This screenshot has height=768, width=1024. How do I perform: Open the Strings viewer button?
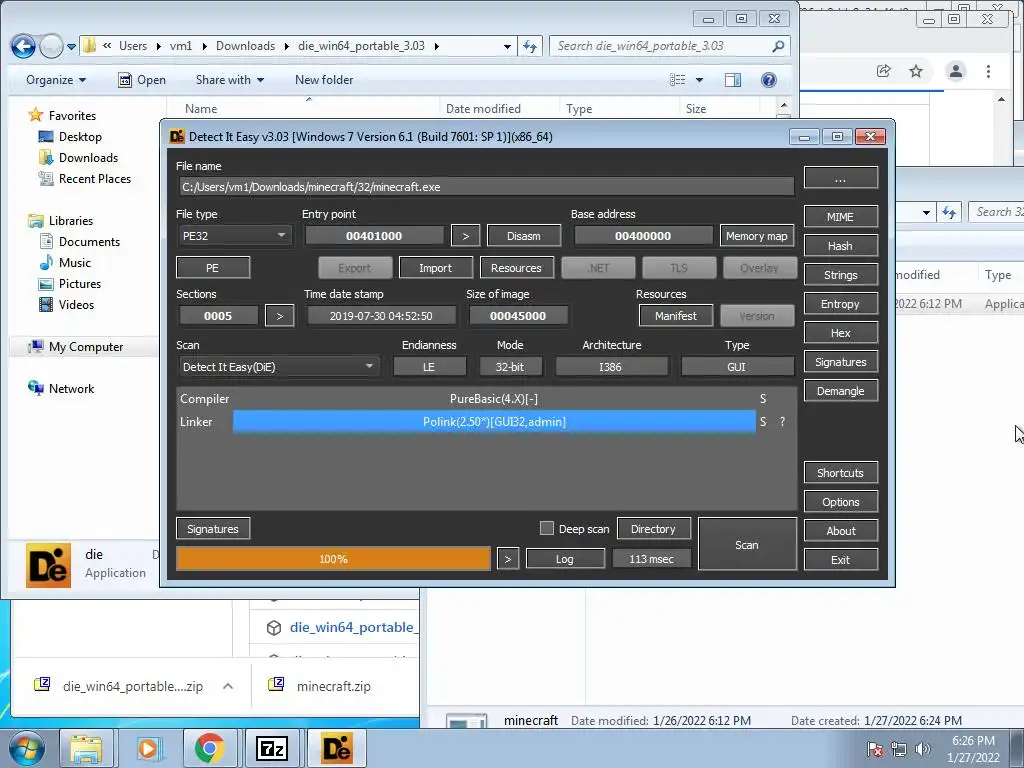point(840,275)
